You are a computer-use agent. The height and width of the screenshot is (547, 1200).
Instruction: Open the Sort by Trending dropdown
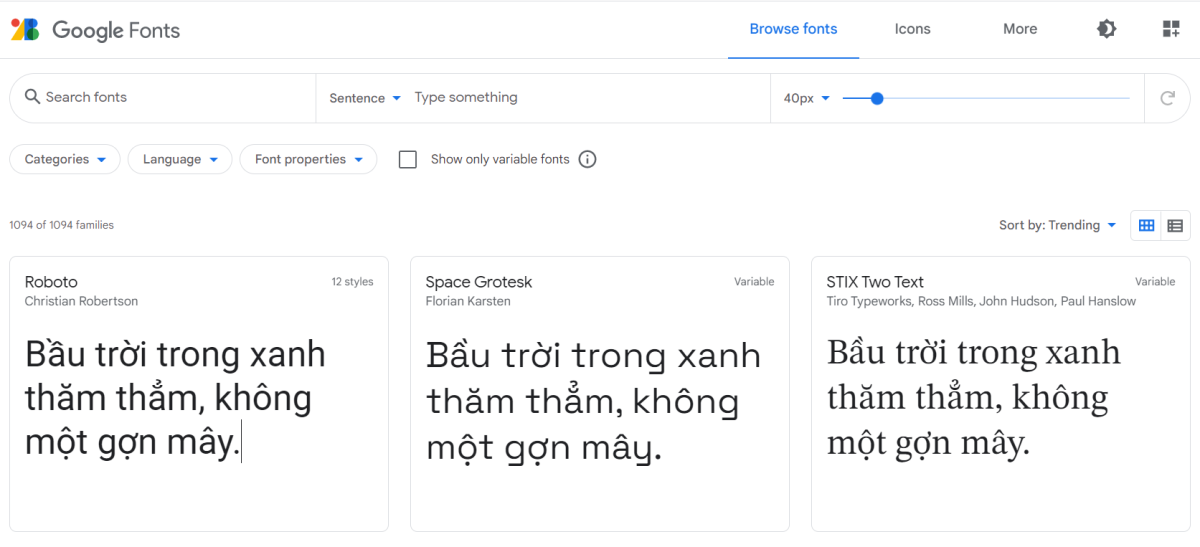[1058, 225]
